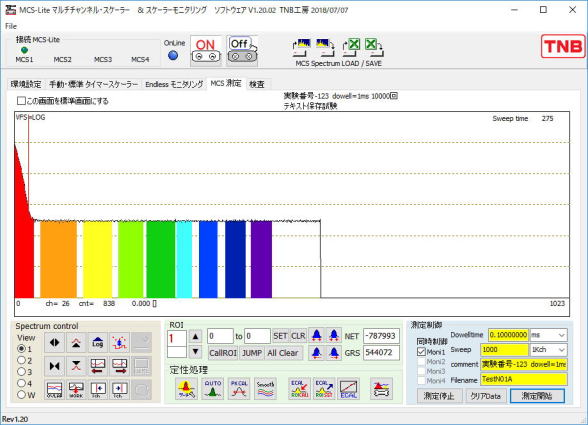588x425 pixels.
Task: Switch to the 手動・標準 タイマースケーラー tab
Action: click(93, 84)
